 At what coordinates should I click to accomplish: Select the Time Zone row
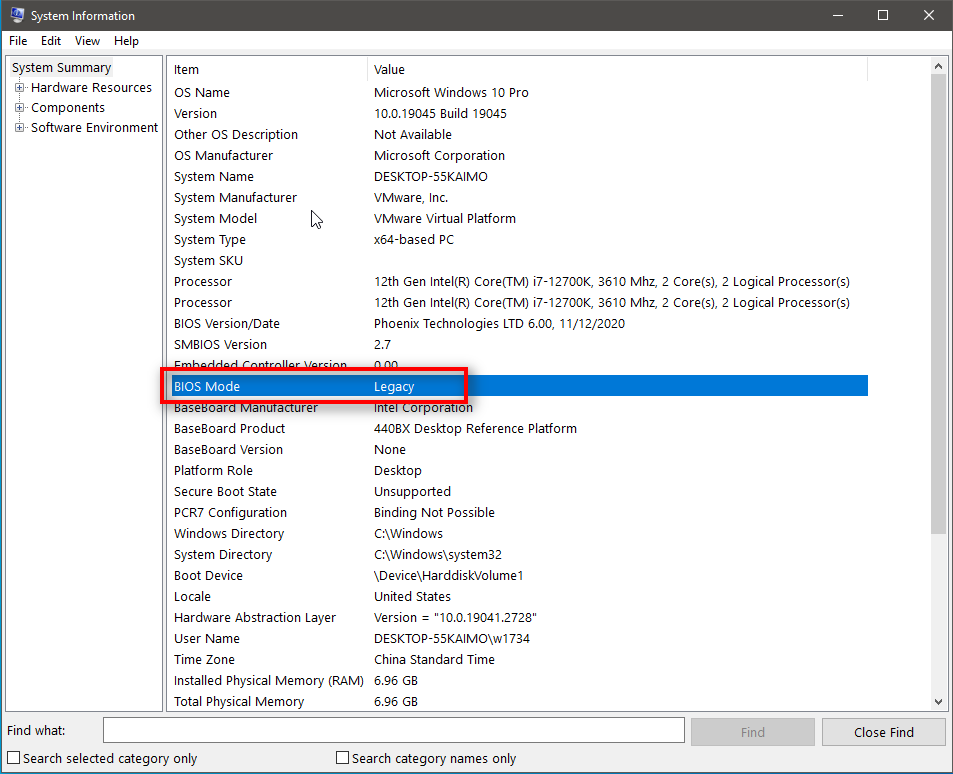click(518, 659)
